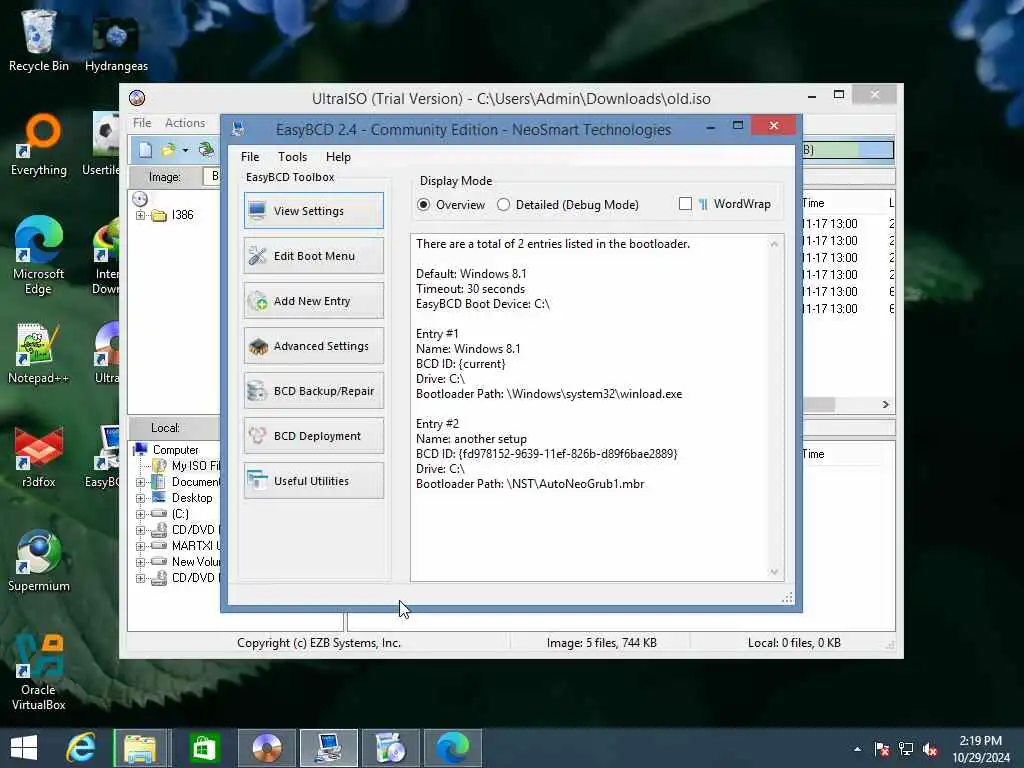Open Edit Boot Menu section
Viewport: 1024px width, 768px height.
coord(313,256)
